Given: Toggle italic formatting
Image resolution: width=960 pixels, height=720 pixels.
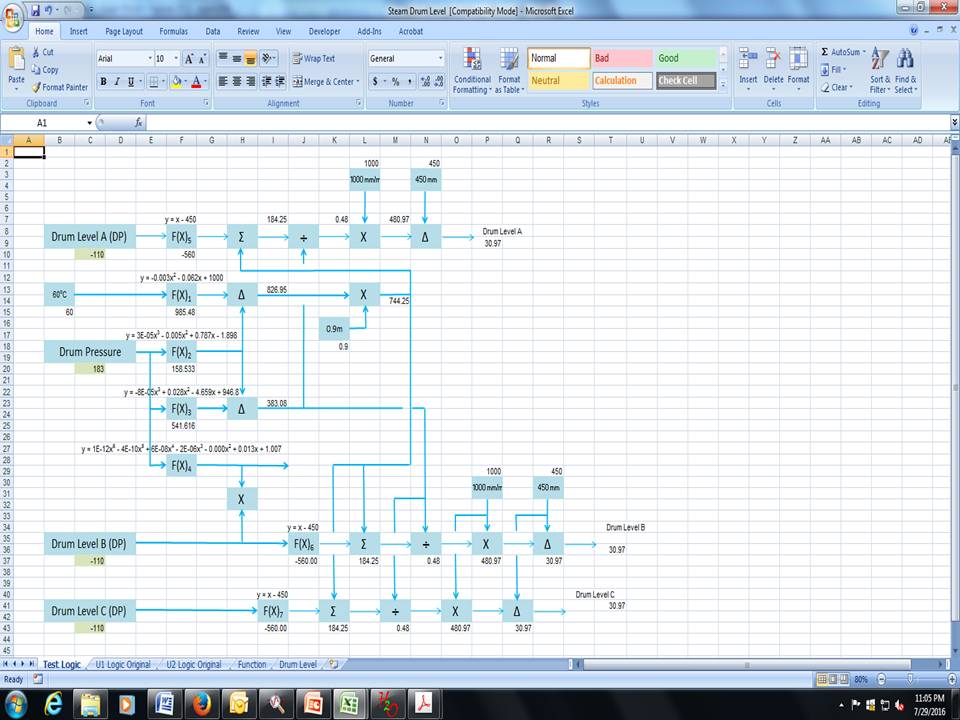Looking at the screenshot, I should tap(116, 80).
